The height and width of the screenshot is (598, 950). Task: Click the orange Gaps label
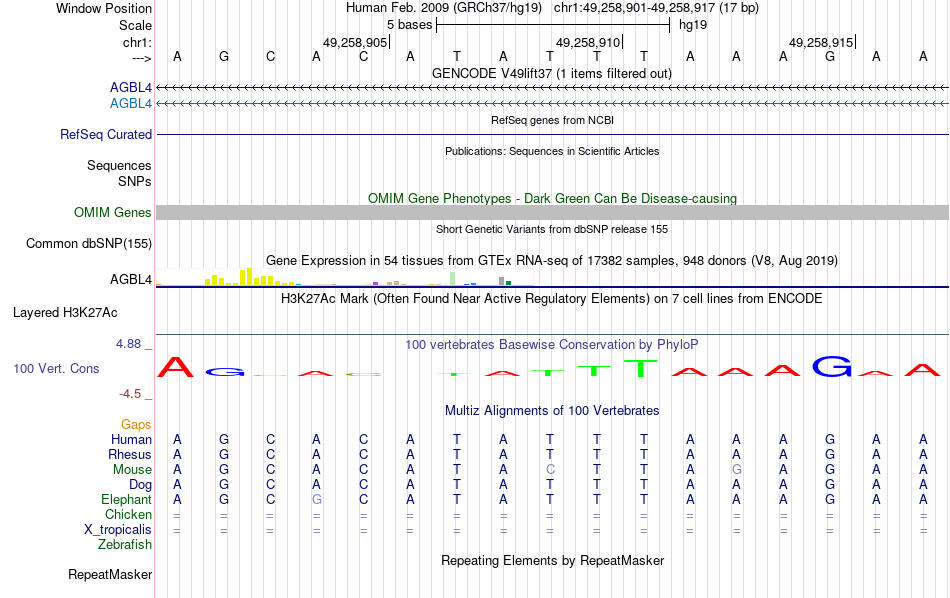(x=136, y=425)
